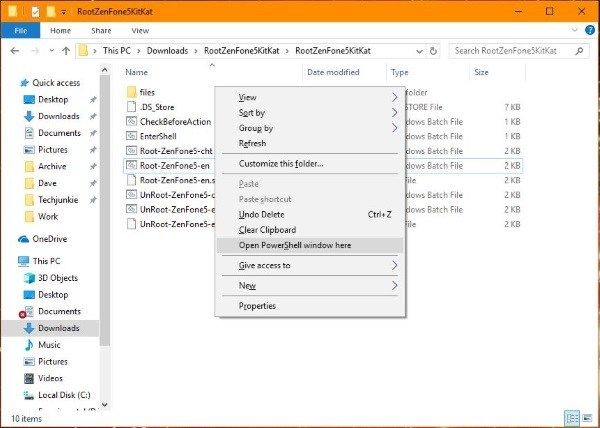Click the search magnifier icon
600x428 pixels.
coord(579,51)
